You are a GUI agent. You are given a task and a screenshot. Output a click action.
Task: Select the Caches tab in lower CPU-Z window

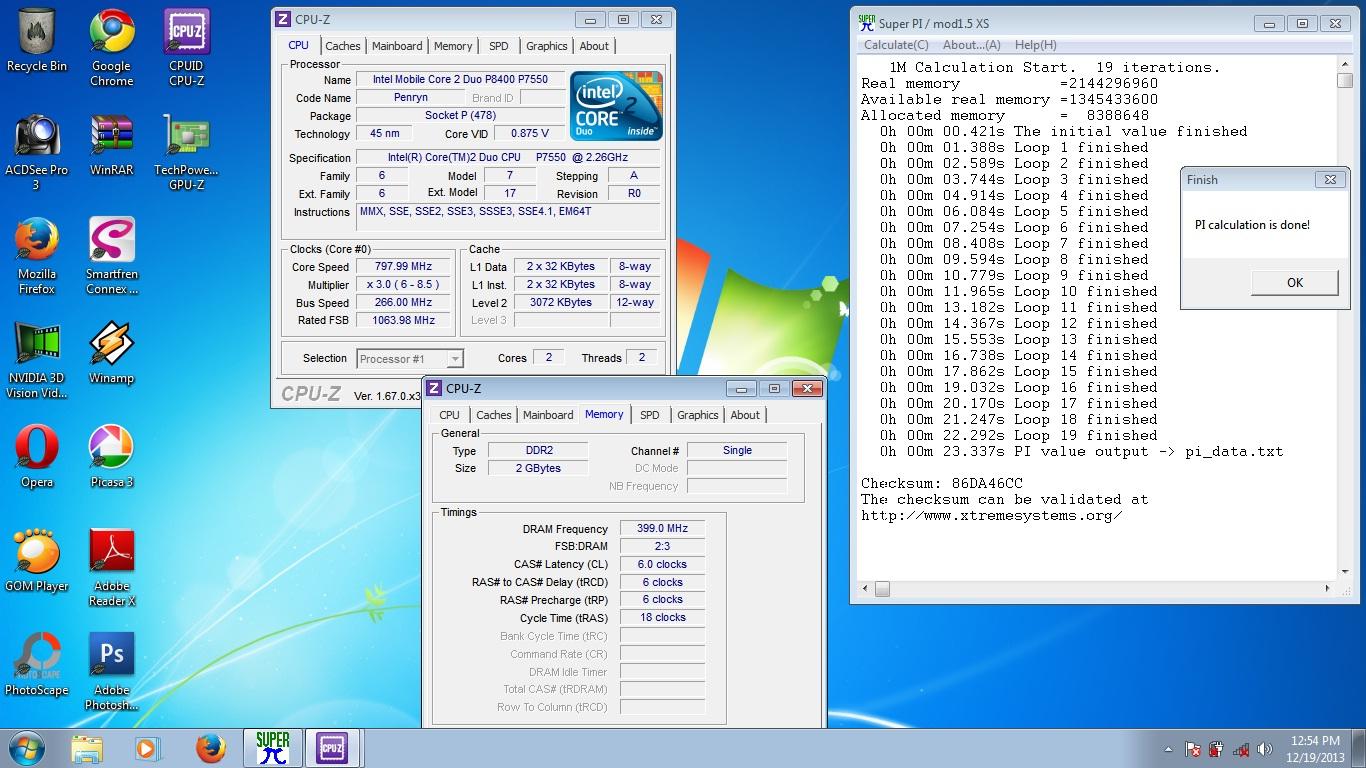(494, 415)
